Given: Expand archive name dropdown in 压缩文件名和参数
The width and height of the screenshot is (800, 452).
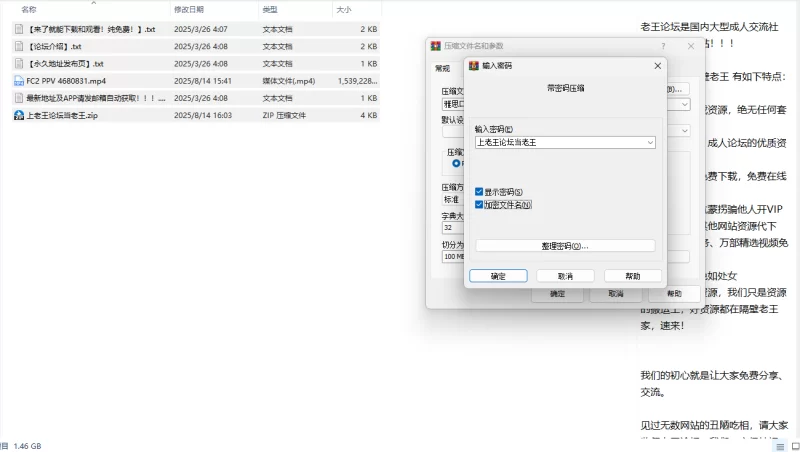Looking at the screenshot, I should [x=685, y=105].
